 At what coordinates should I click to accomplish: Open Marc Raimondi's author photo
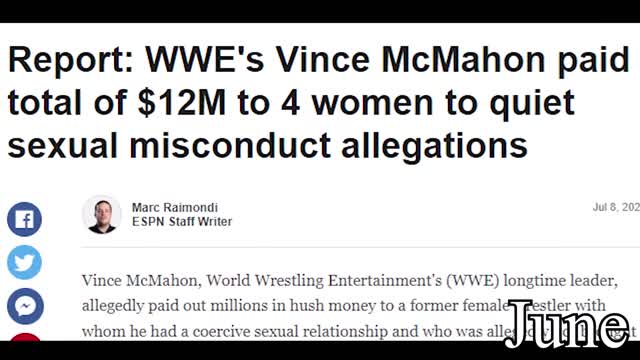click(102, 214)
